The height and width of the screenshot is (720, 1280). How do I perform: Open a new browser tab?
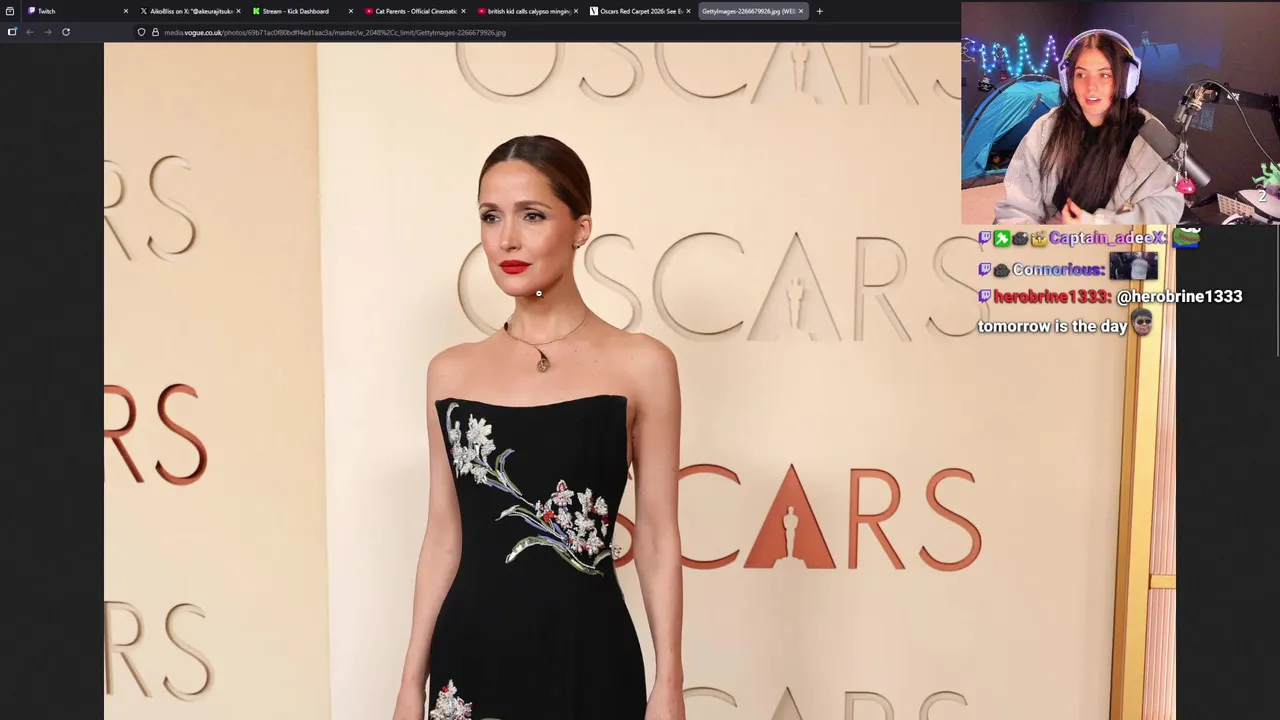(x=819, y=11)
